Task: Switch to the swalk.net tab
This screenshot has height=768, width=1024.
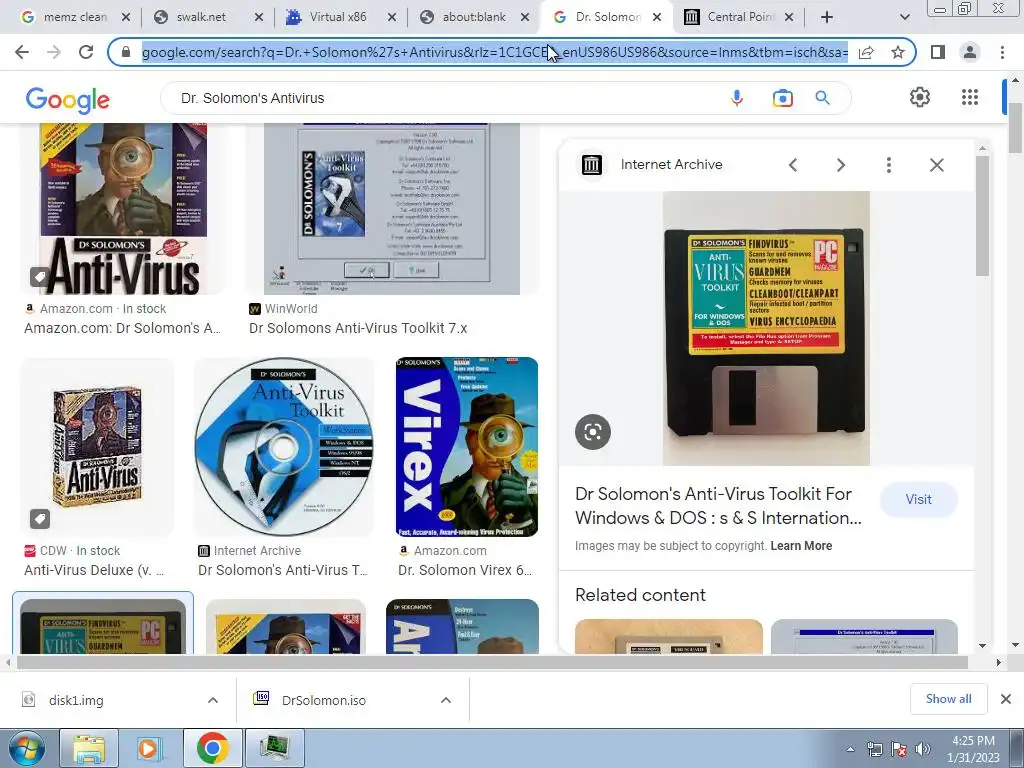Action: pos(200,17)
